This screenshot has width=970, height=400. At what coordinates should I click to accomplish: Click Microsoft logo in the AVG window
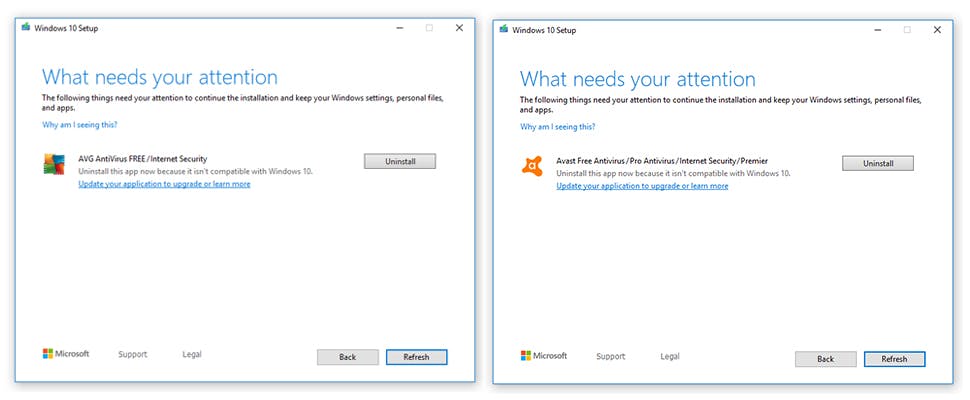(66, 354)
